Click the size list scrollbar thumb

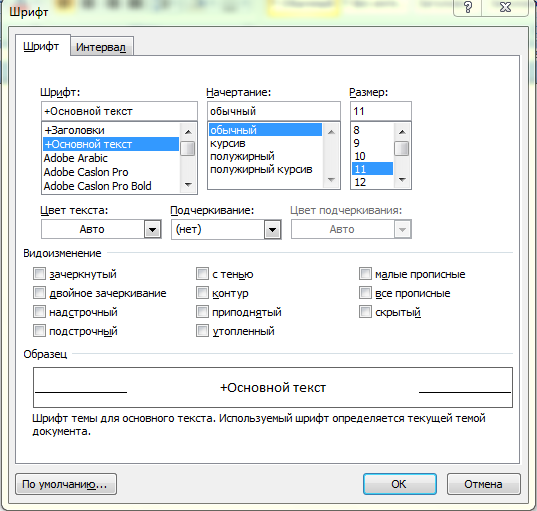pos(402,149)
